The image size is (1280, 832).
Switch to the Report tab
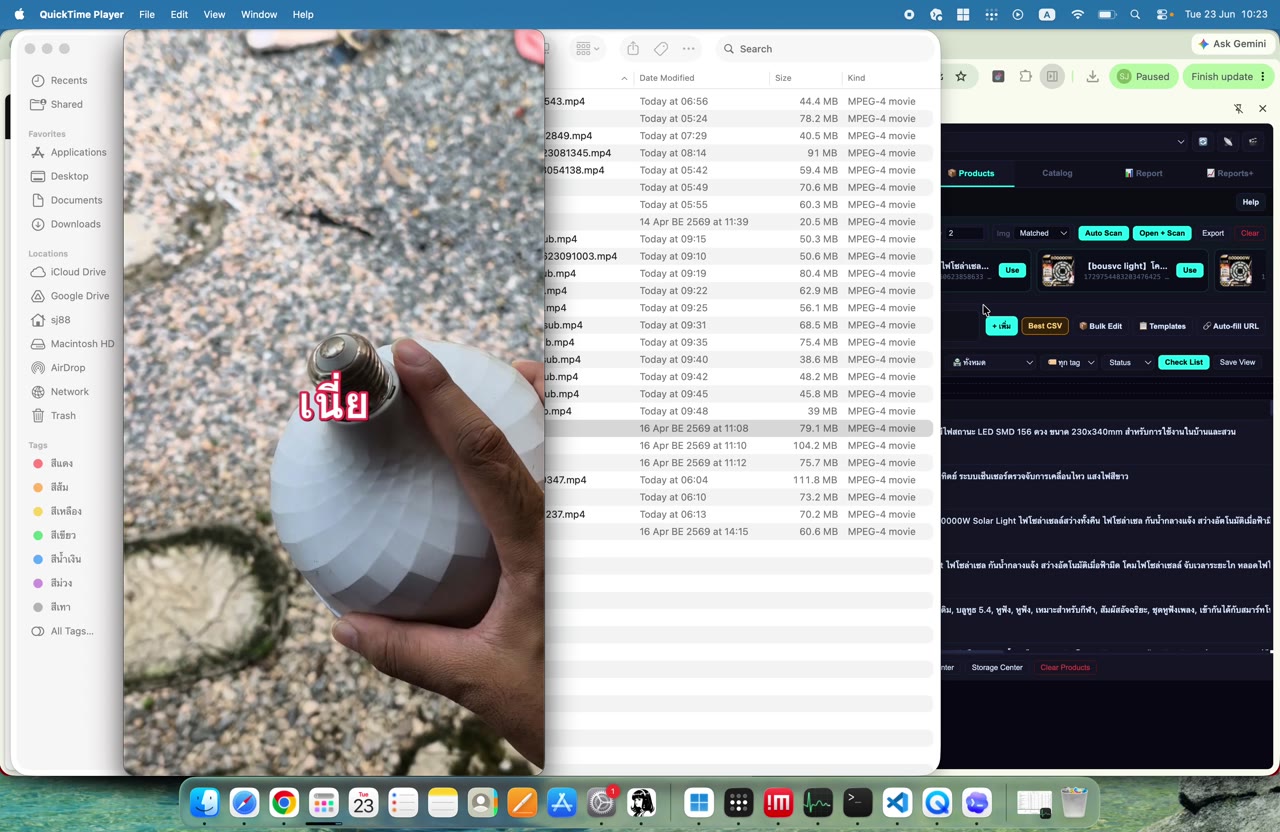[1143, 173]
